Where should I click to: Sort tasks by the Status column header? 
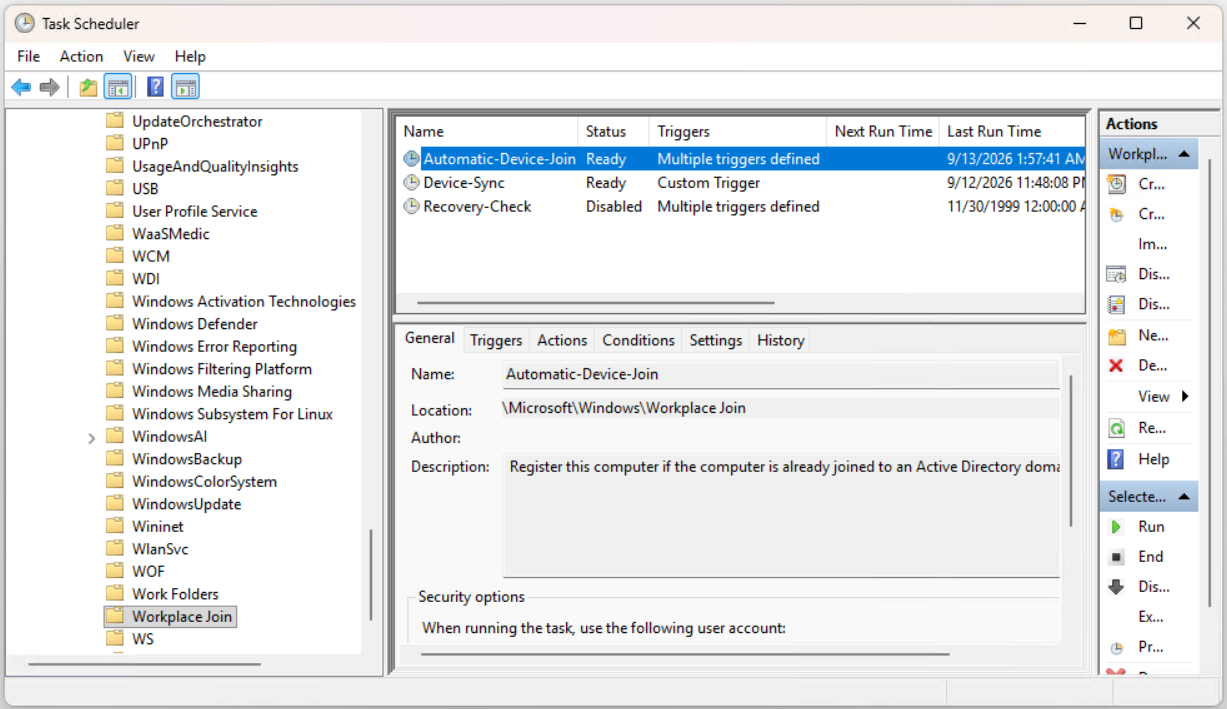click(613, 131)
